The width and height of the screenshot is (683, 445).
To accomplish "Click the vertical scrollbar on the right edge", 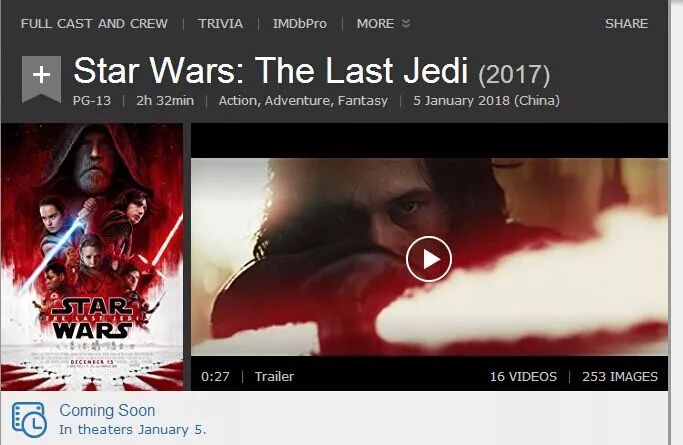I will click(676, 222).
